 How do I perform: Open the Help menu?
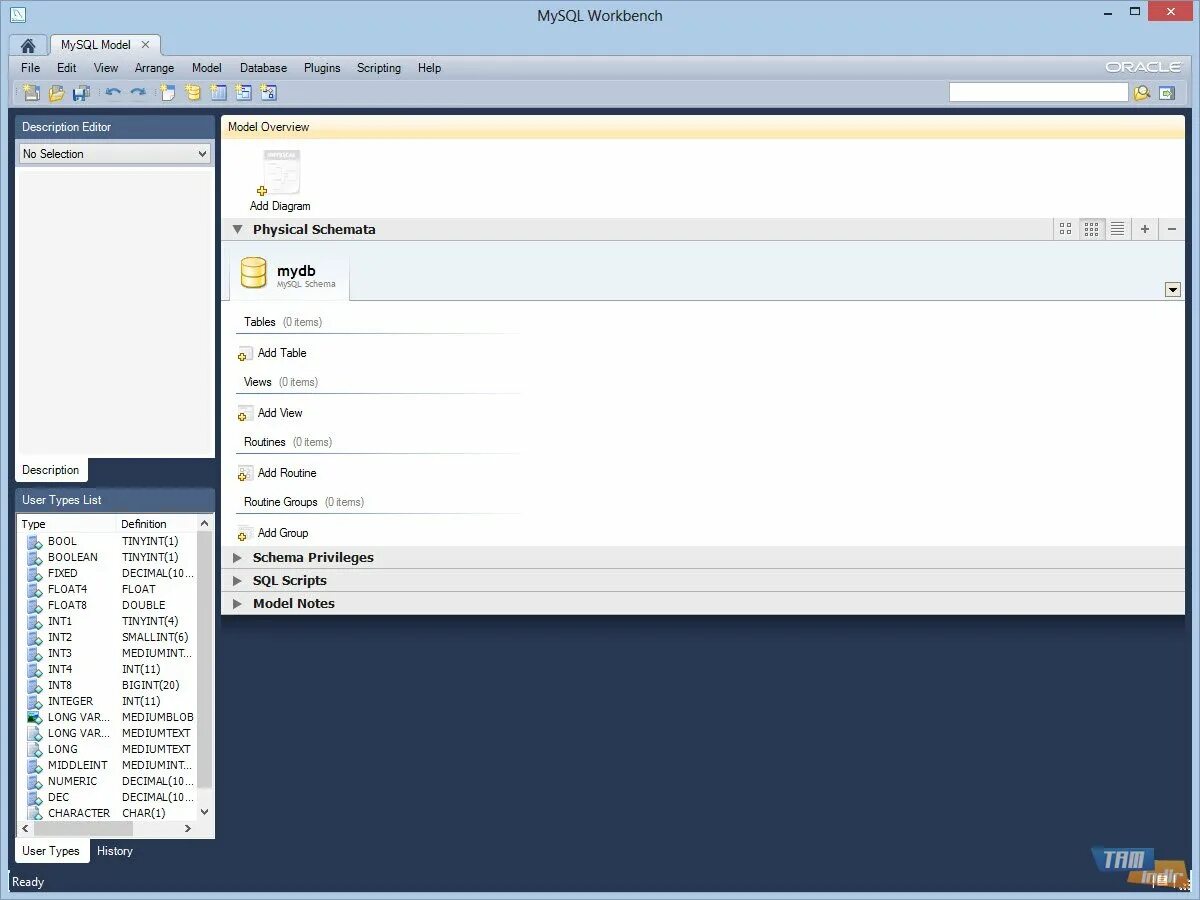point(430,68)
